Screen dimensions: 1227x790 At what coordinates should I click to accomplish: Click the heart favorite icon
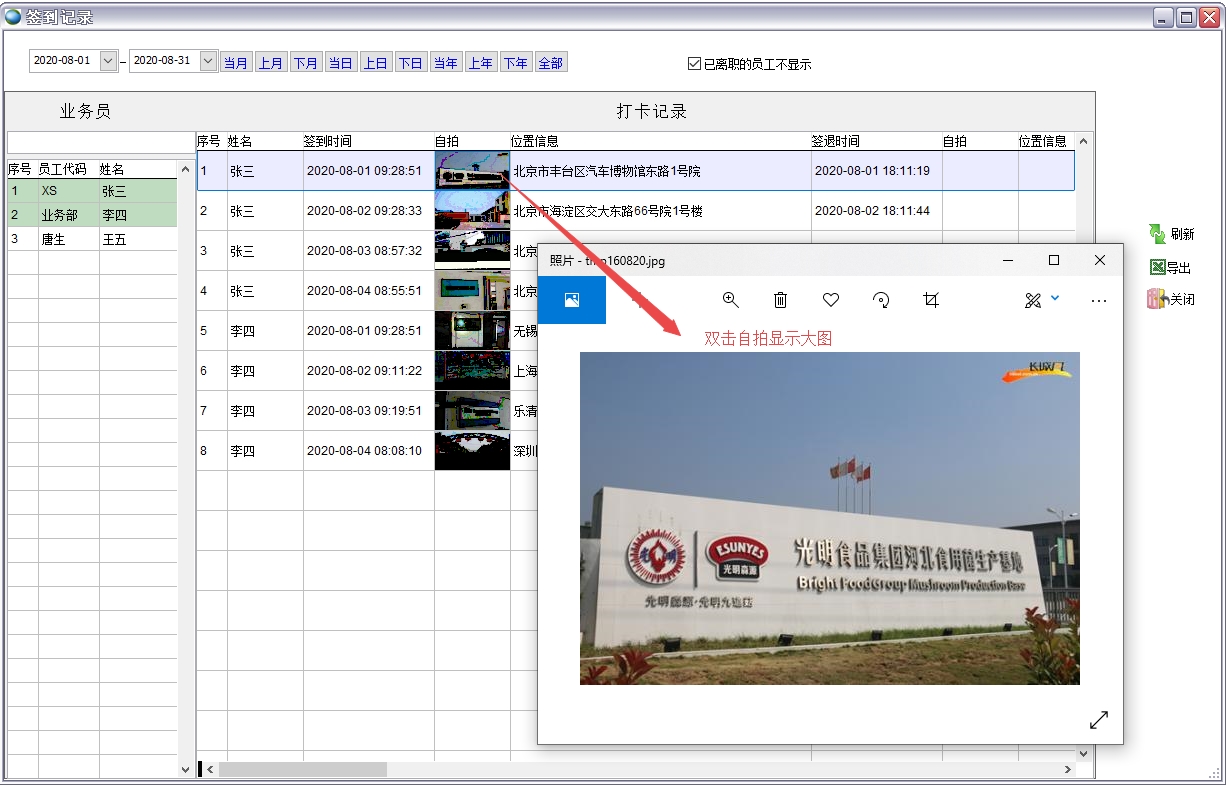coord(830,300)
